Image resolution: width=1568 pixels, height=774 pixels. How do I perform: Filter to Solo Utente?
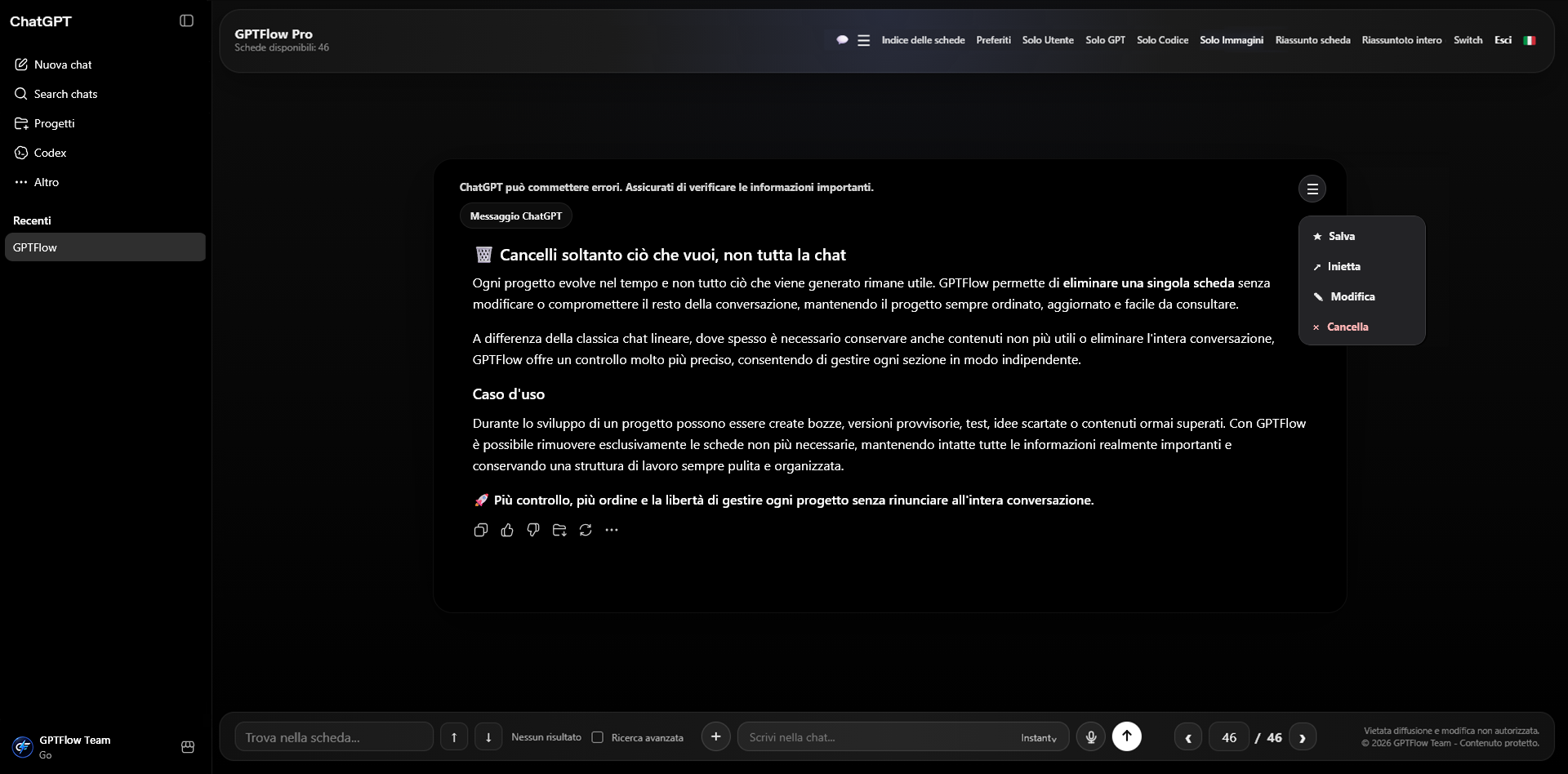coord(1048,40)
